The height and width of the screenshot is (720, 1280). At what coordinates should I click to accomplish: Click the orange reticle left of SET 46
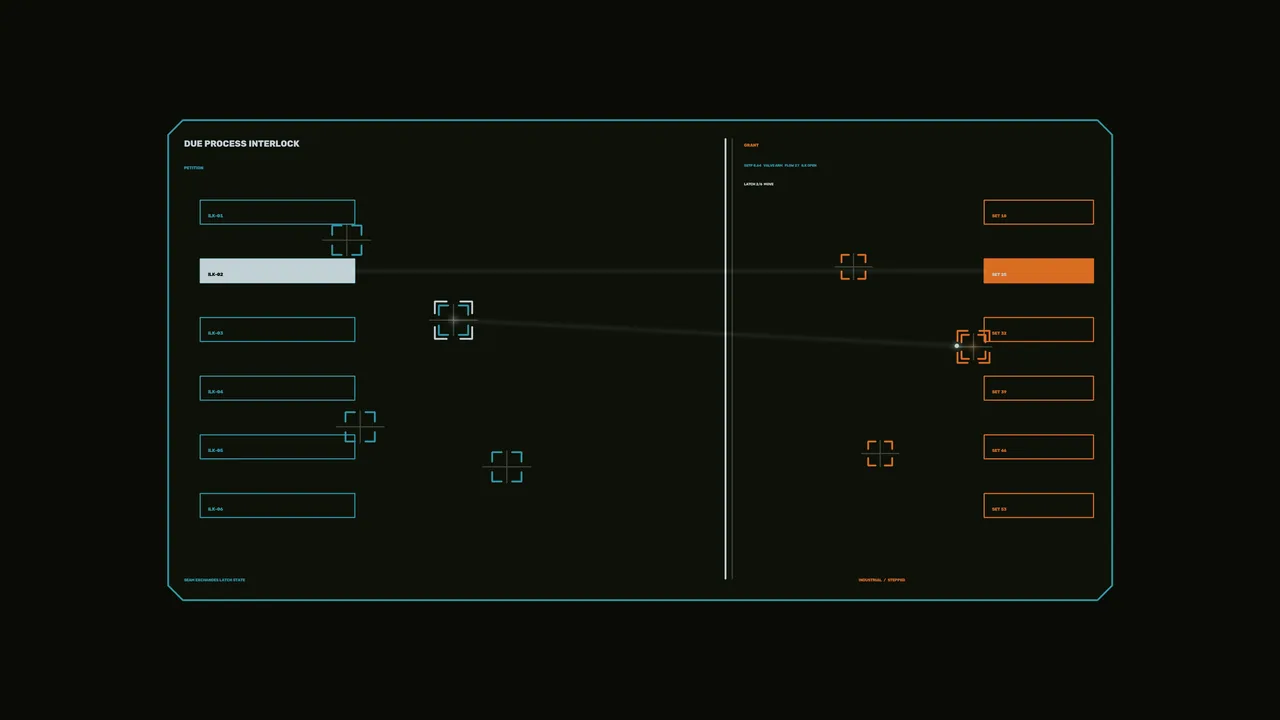(x=880, y=453)
